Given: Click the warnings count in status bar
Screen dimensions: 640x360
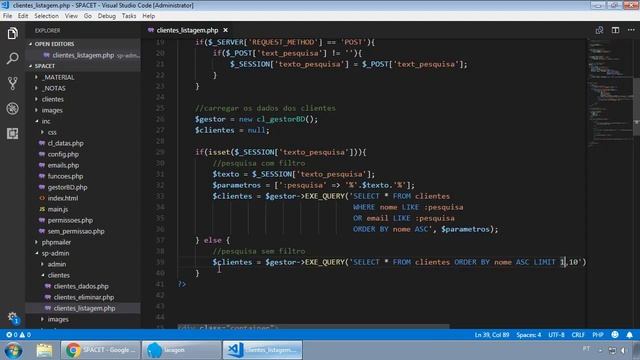Looking at the screenshot, I should [24, 335].
